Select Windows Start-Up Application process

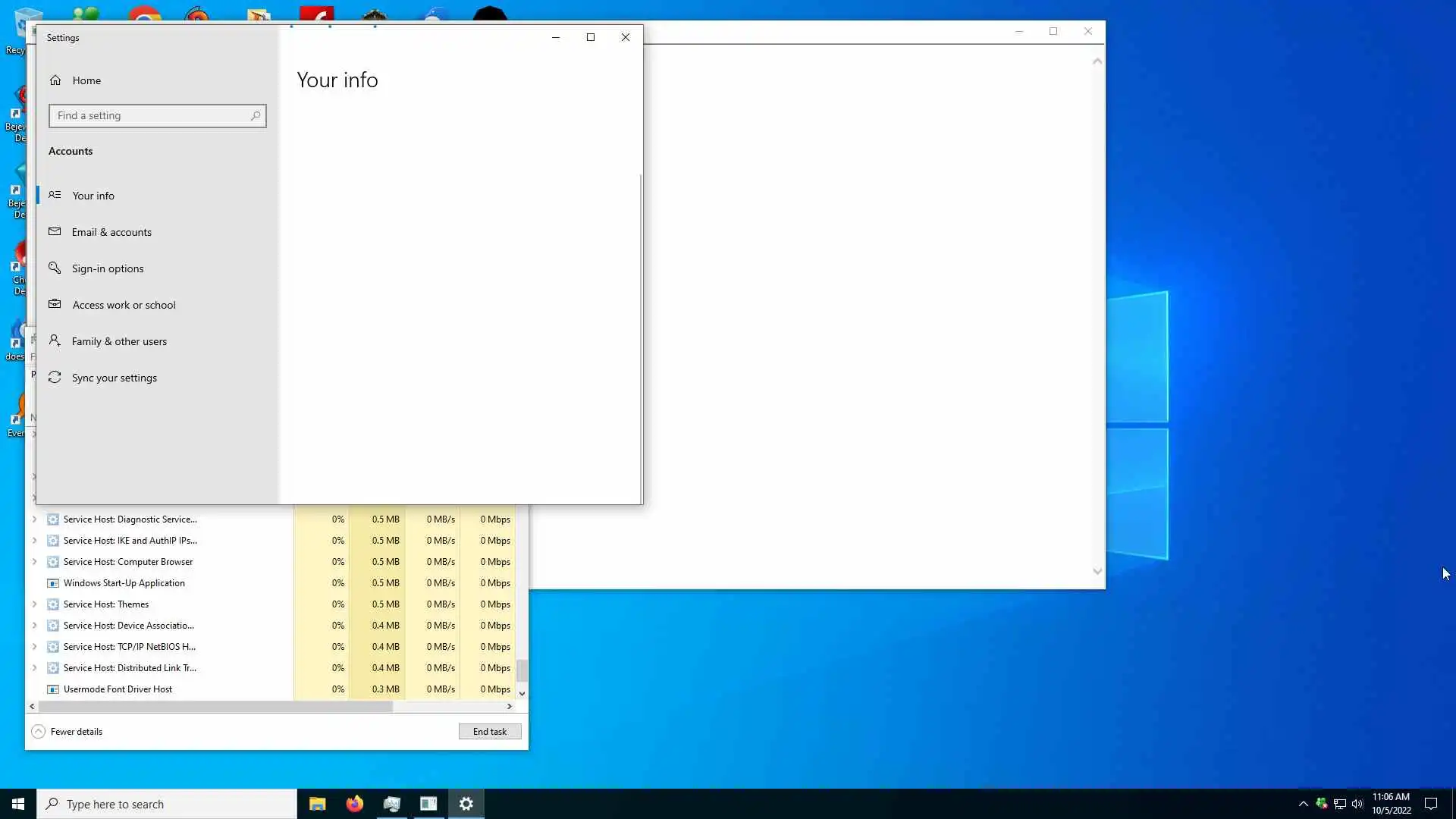pos(124,583)
